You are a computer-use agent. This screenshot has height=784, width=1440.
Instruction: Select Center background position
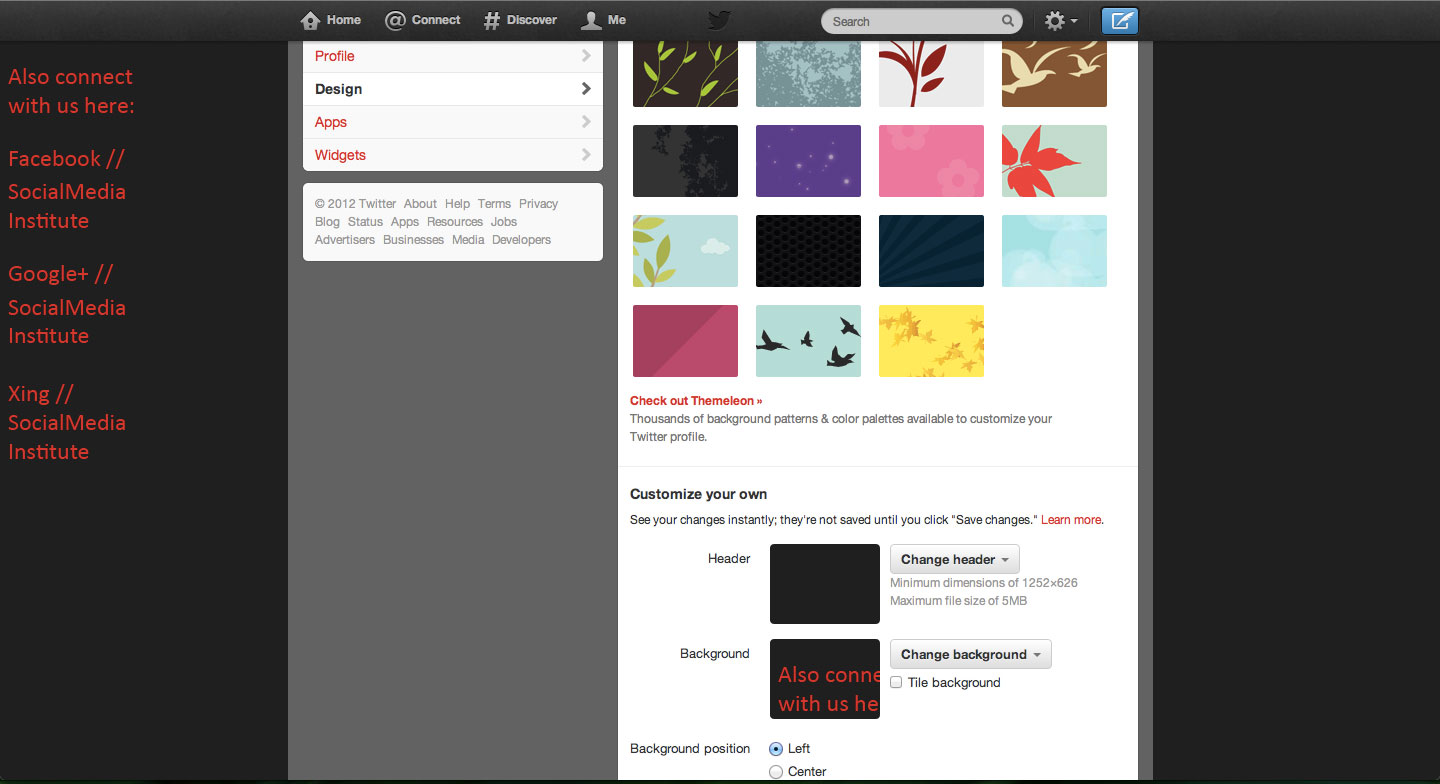(x=776, y=772)
